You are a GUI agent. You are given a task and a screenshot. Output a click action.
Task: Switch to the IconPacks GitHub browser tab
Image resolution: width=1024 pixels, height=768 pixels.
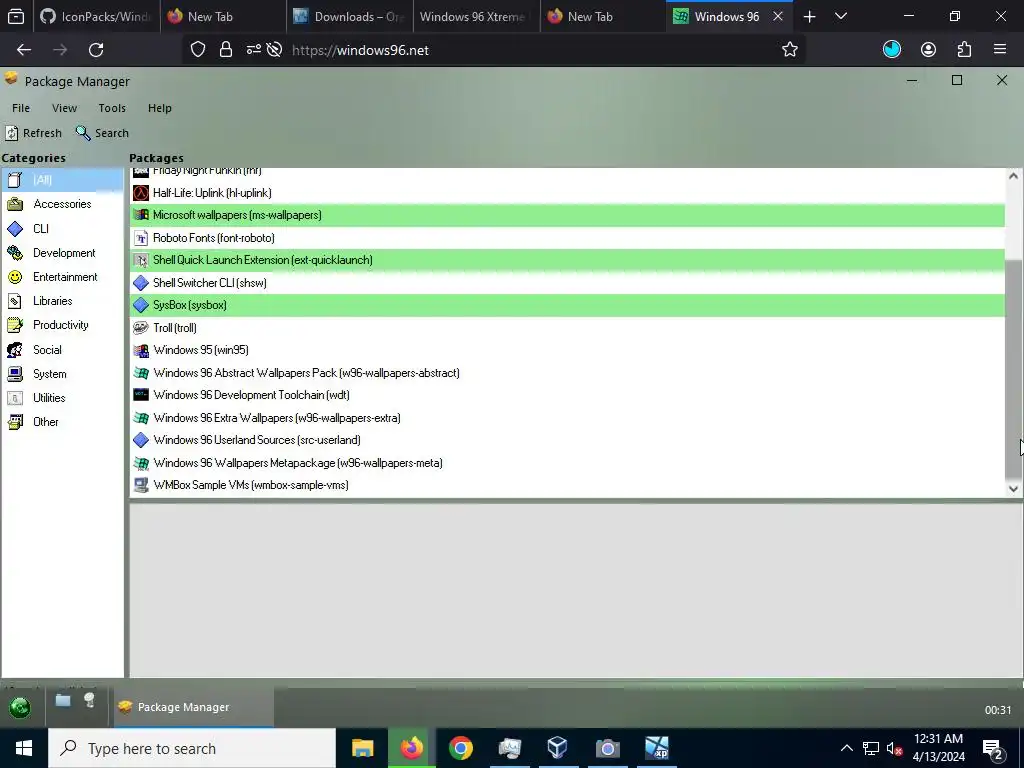click(95, 16)
